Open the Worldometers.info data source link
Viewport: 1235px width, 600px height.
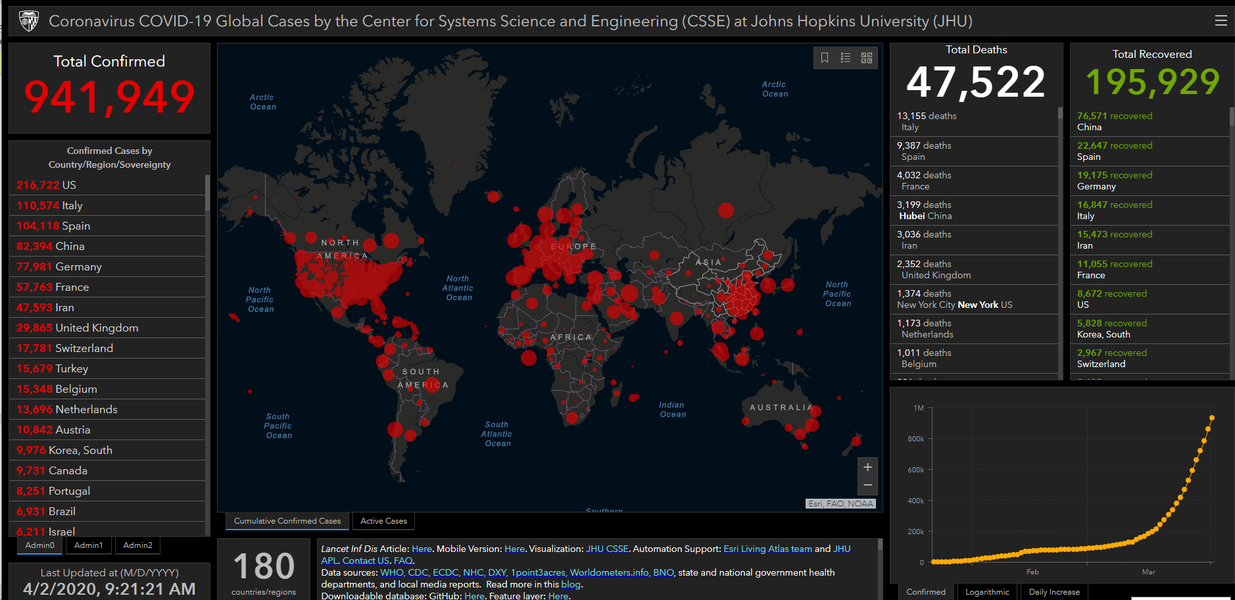click(609, 573)
